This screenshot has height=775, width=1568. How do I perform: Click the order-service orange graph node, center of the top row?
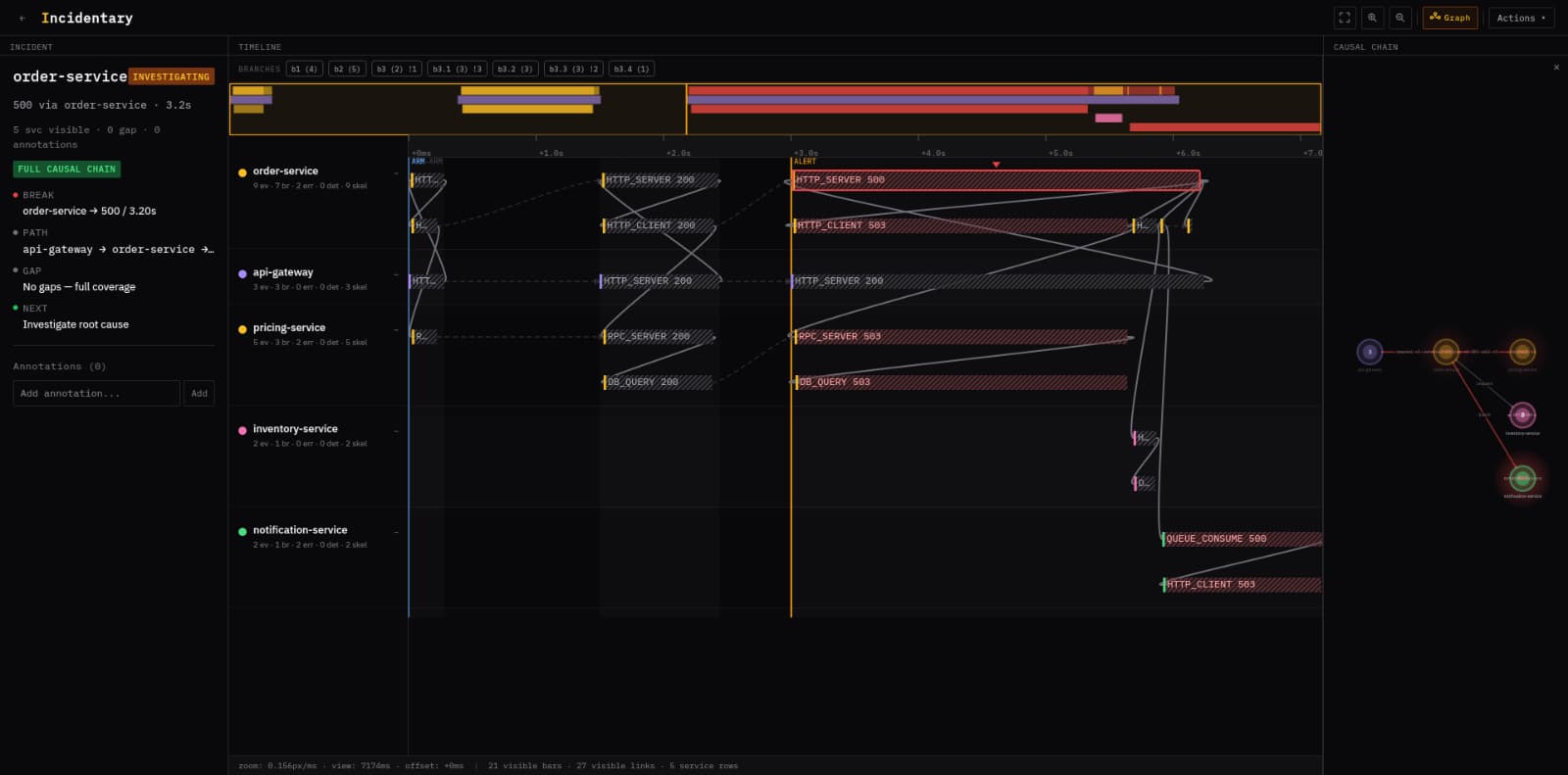click(1445, 352)
